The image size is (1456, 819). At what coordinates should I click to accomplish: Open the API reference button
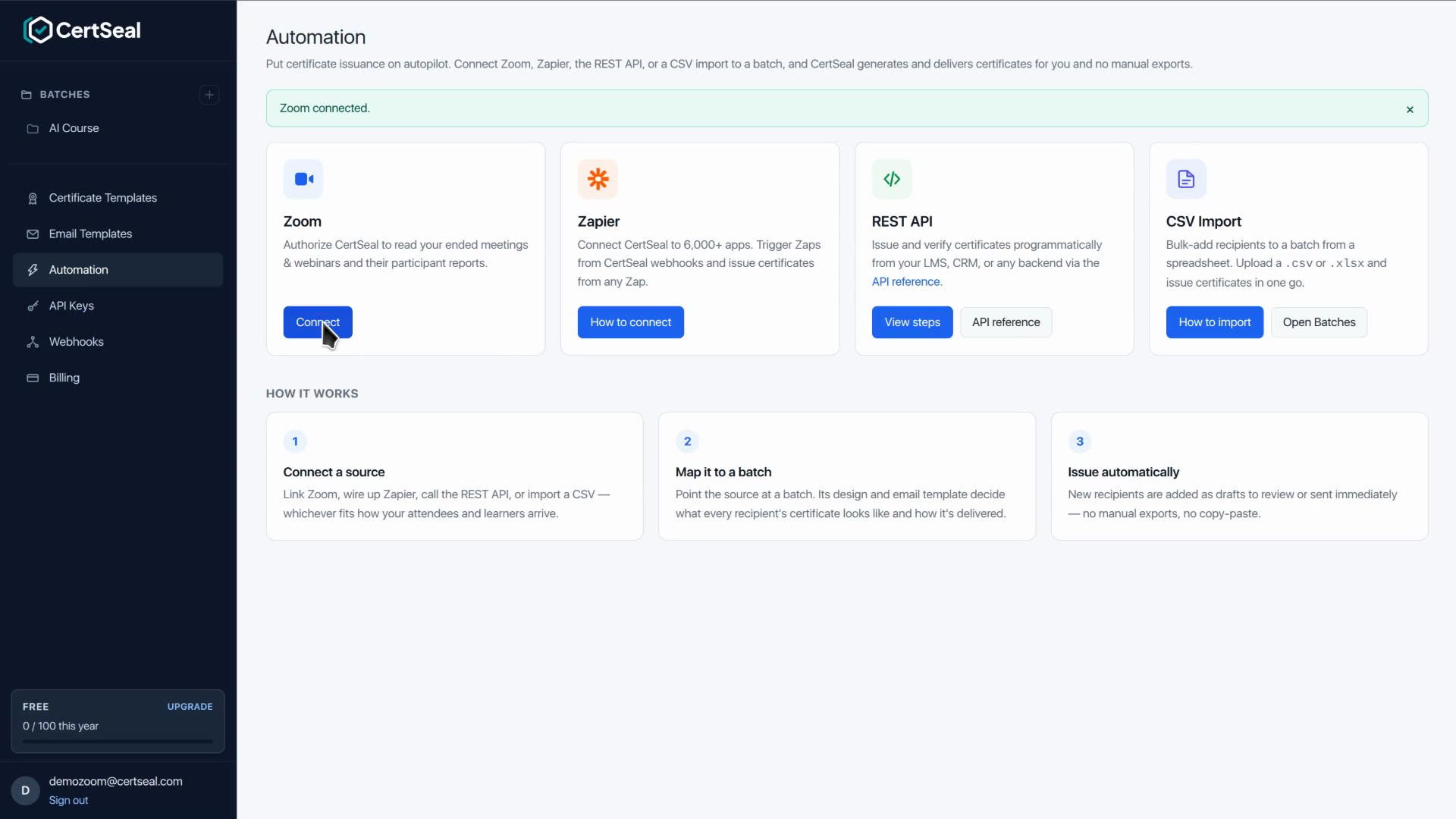1006,322
